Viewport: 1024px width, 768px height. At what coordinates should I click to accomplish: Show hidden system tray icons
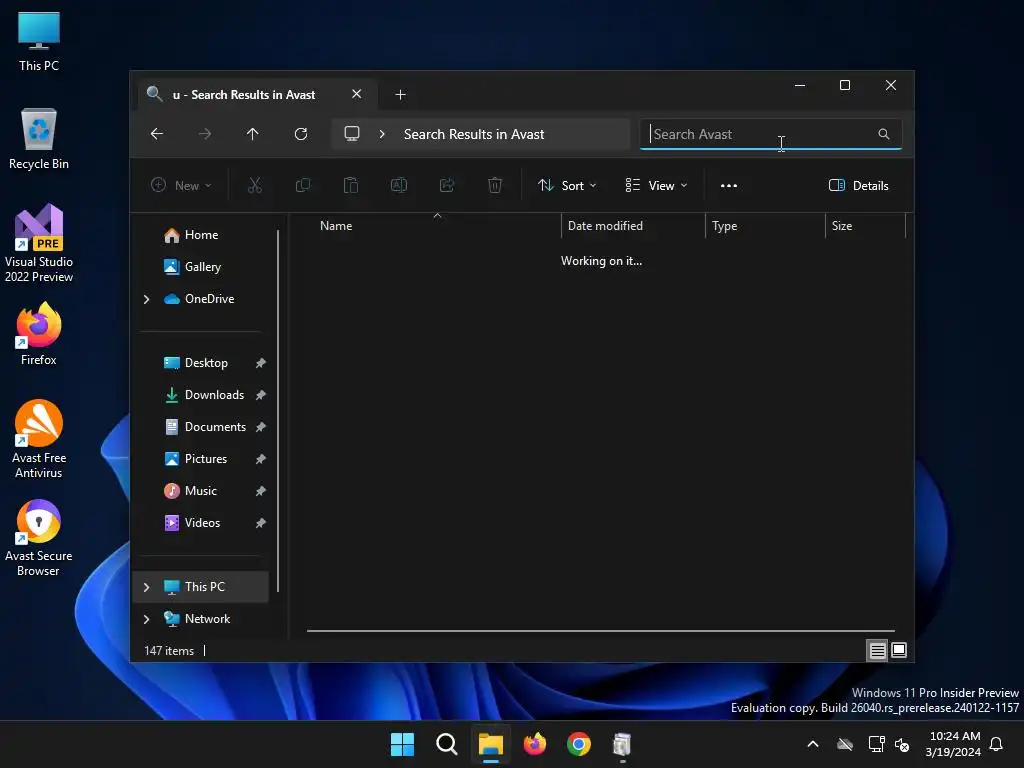pyautogui.click(x=813, y=744)
